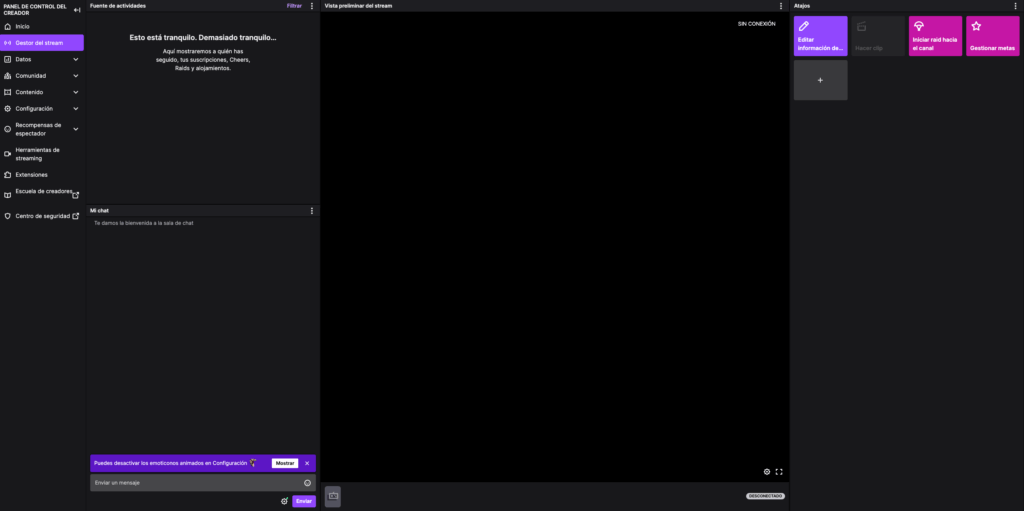Click the Mi chat panel title
The height and width of the screenshot is (511, 1024).
[99, 210]
